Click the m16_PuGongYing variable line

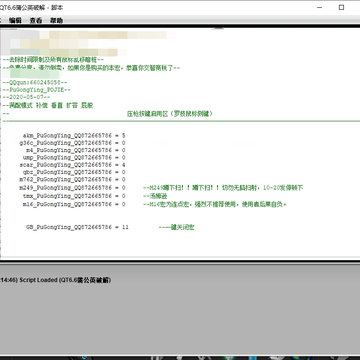click(x=74, y=204)
